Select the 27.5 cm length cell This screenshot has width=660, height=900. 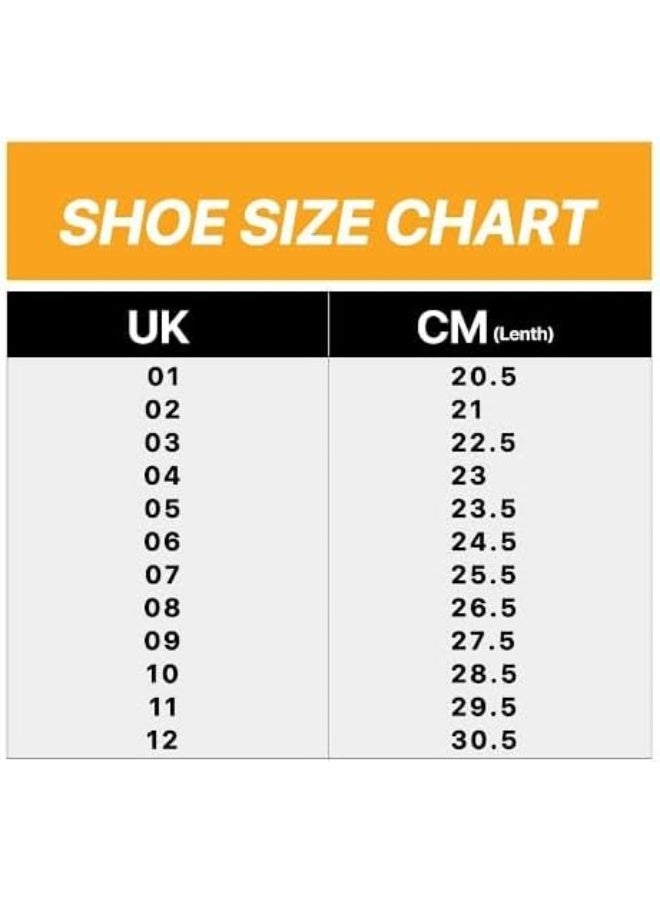coord(484,641)
